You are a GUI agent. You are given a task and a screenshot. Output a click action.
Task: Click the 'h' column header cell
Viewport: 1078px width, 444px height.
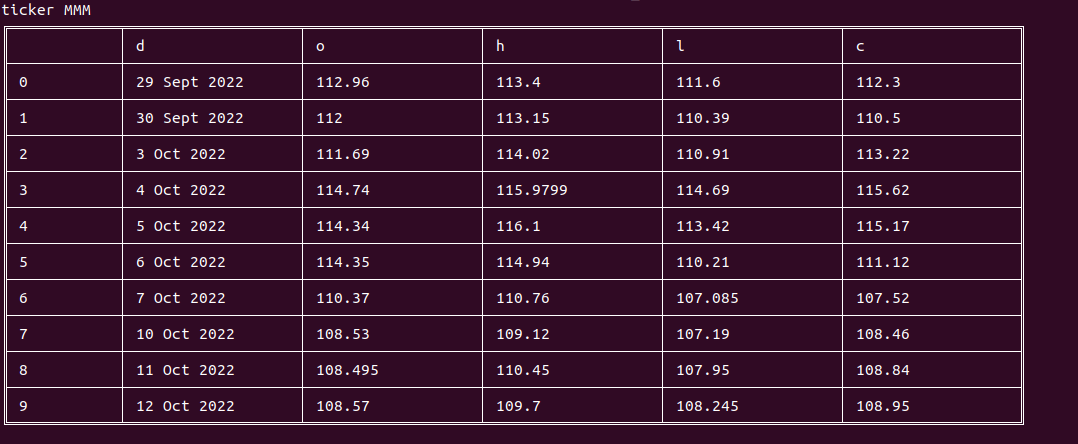573,46
